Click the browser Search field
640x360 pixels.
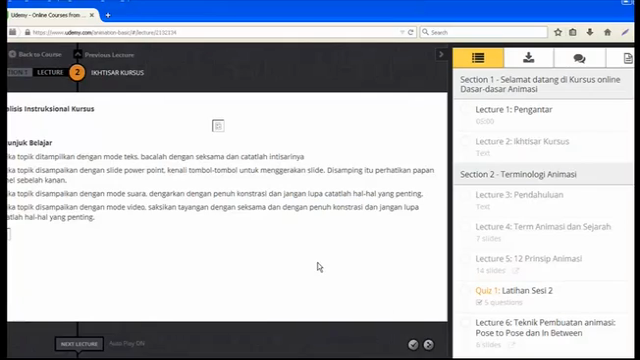coord(484,32)
